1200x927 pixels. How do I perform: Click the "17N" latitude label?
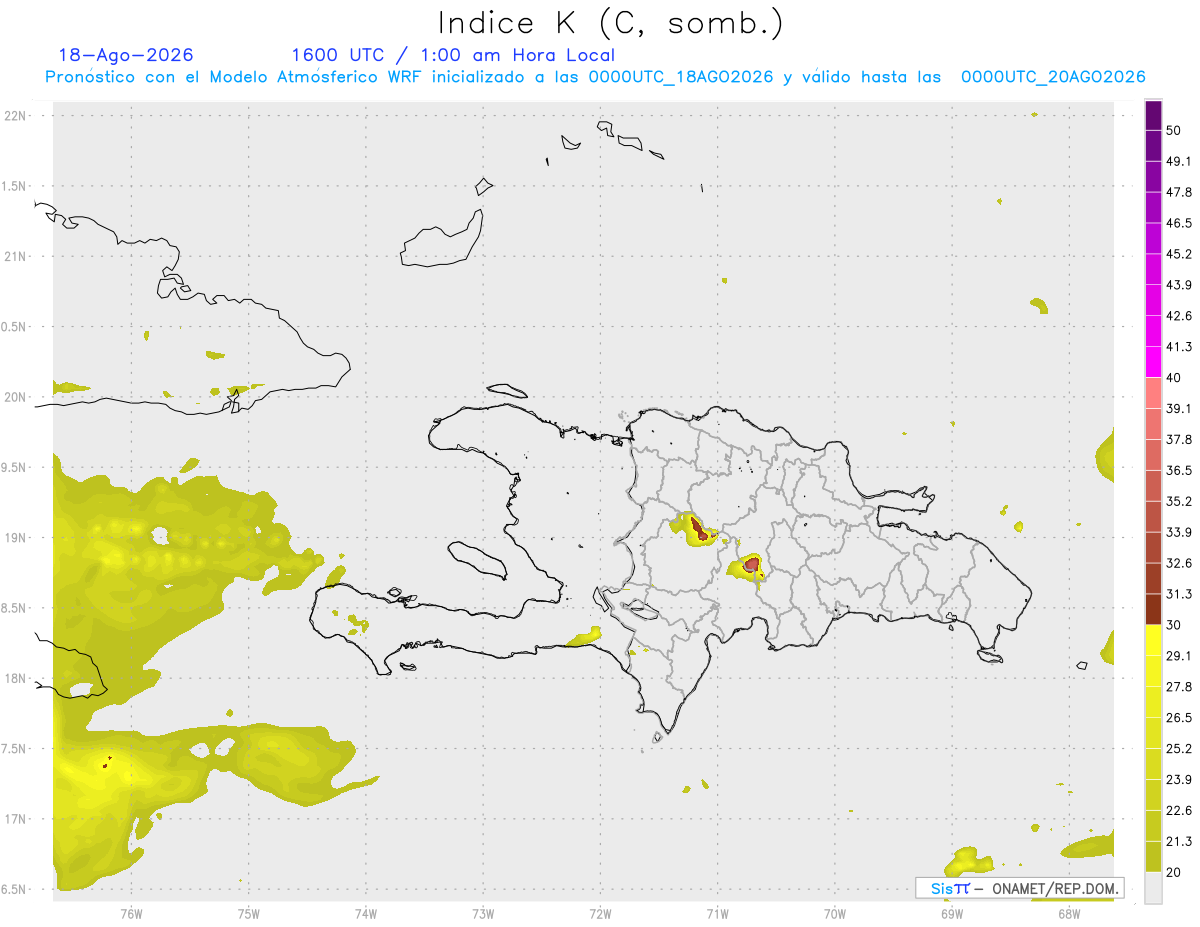pos(15,819)
